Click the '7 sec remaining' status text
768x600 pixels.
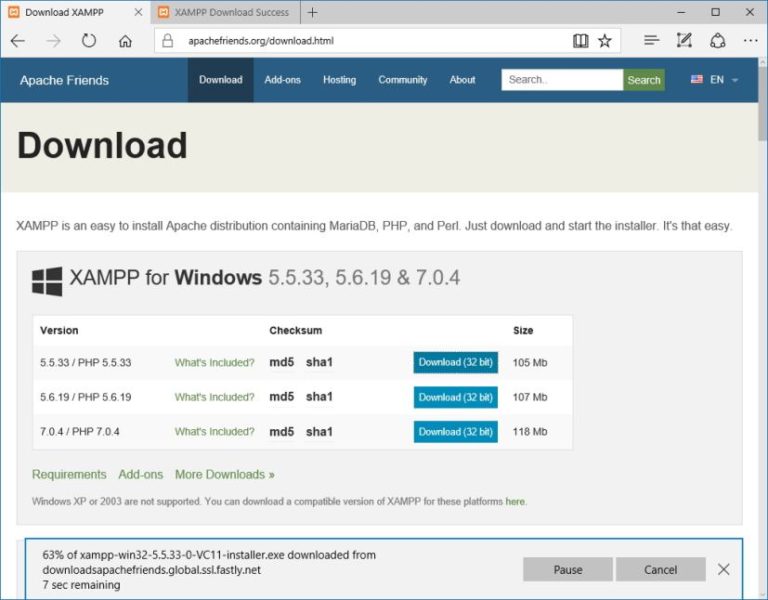coord(81,585)
